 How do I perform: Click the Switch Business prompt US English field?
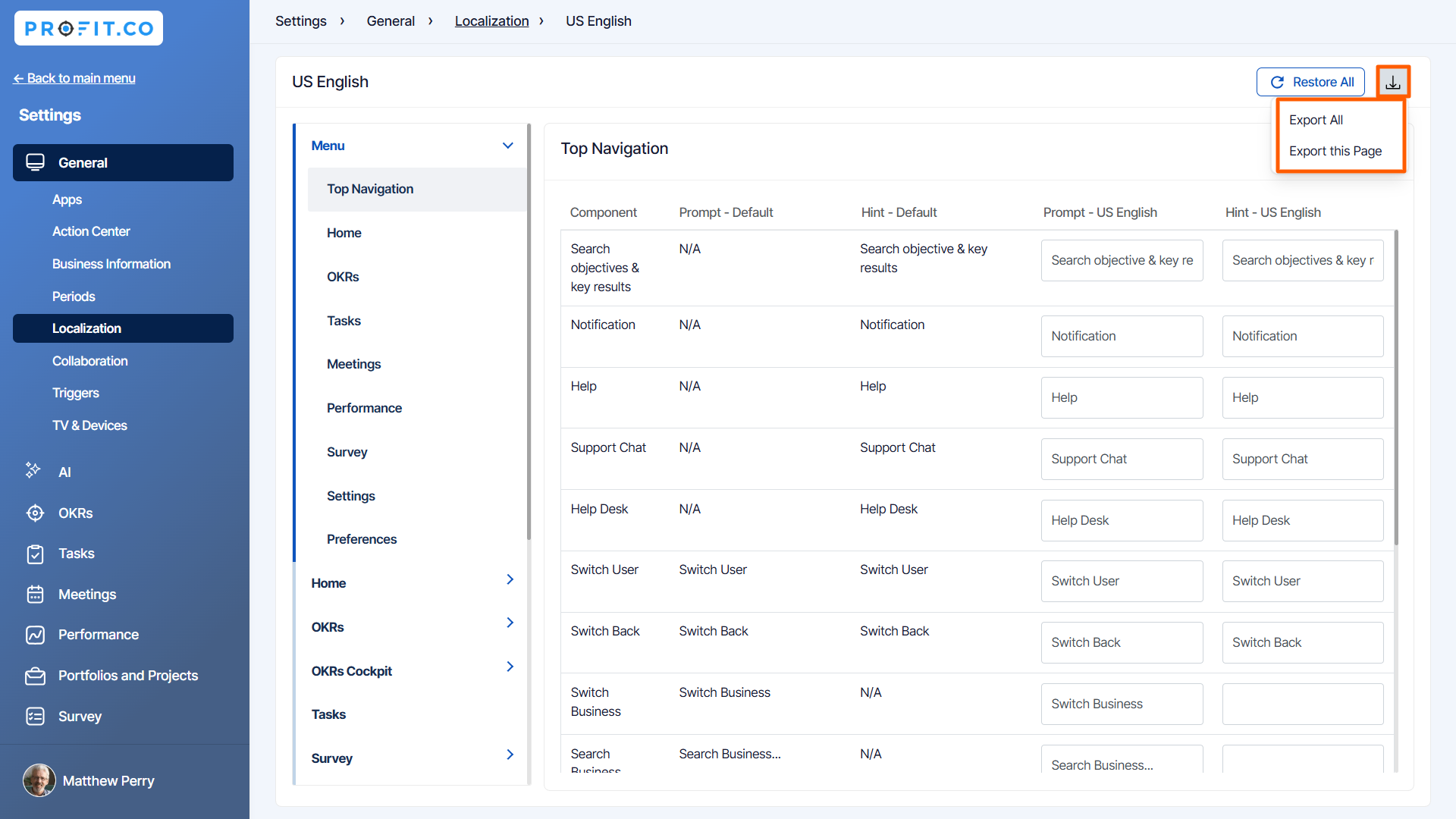point(1122,704)
